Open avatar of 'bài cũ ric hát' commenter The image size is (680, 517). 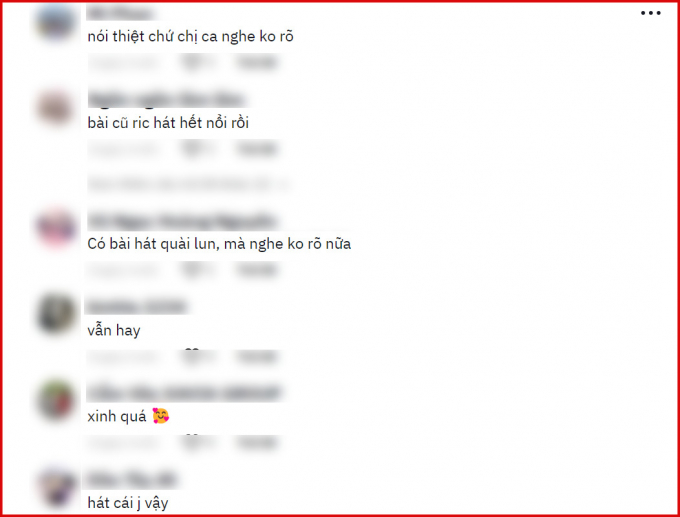coord(56,108)
